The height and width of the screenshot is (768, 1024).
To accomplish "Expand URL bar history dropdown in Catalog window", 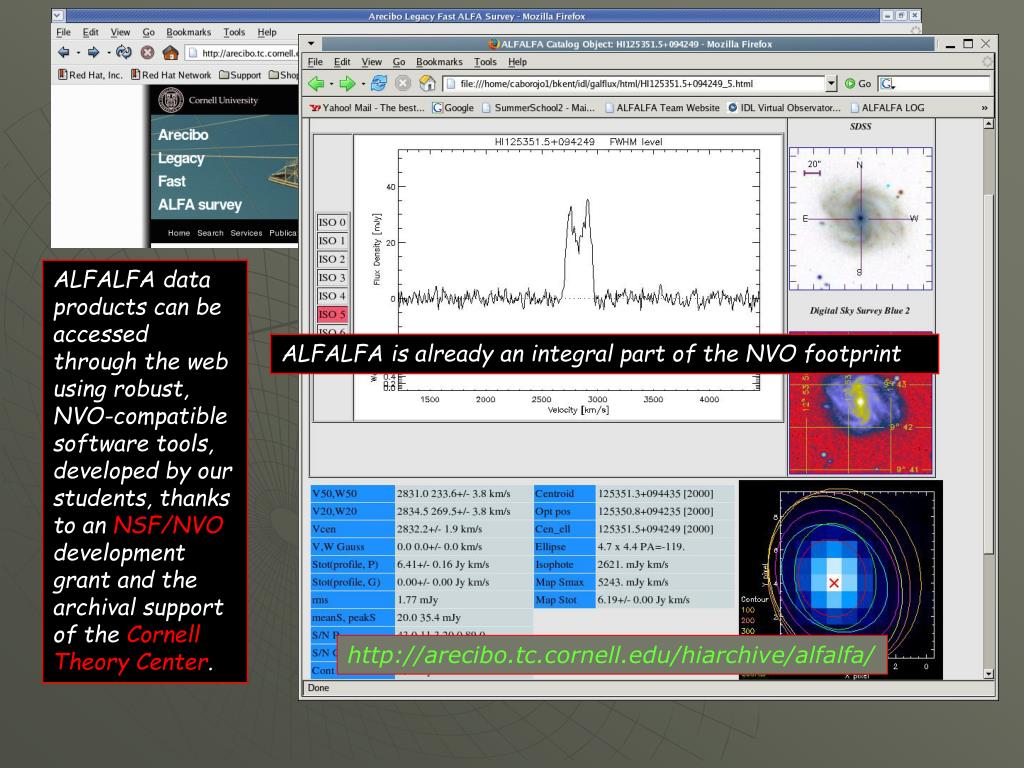I will pos(831,84).
